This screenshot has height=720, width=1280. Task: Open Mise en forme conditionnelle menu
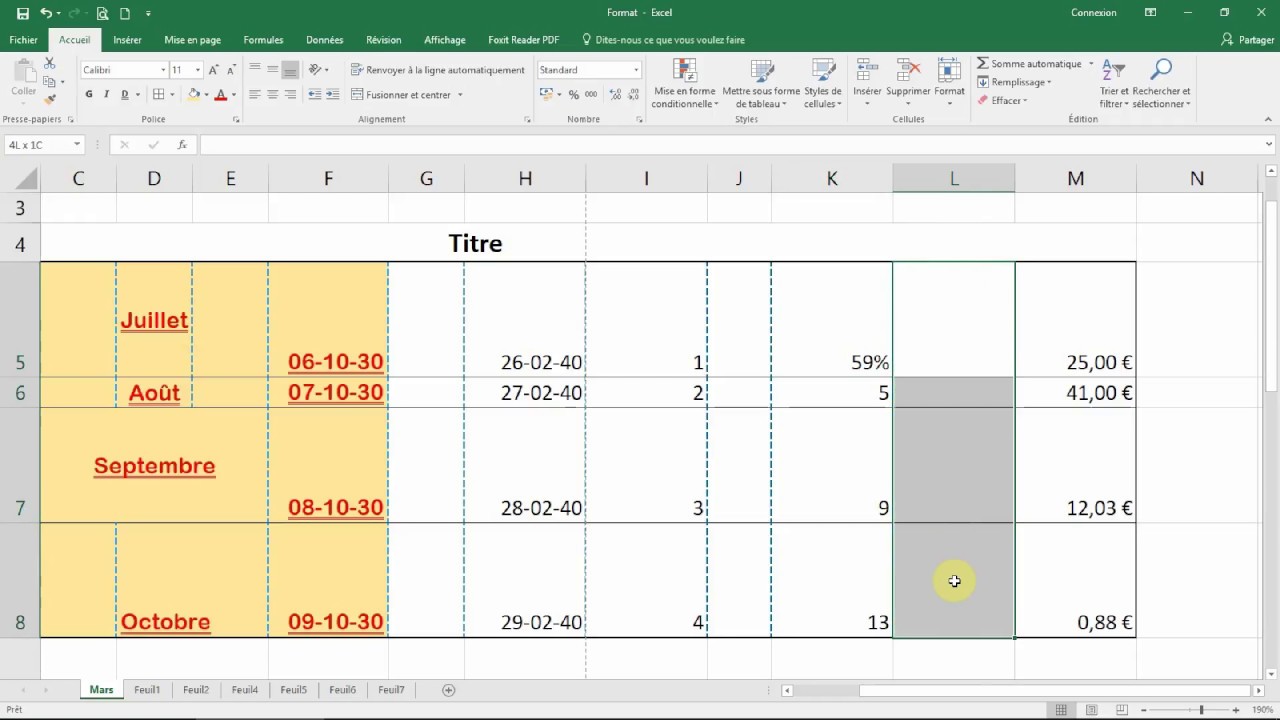685,83
